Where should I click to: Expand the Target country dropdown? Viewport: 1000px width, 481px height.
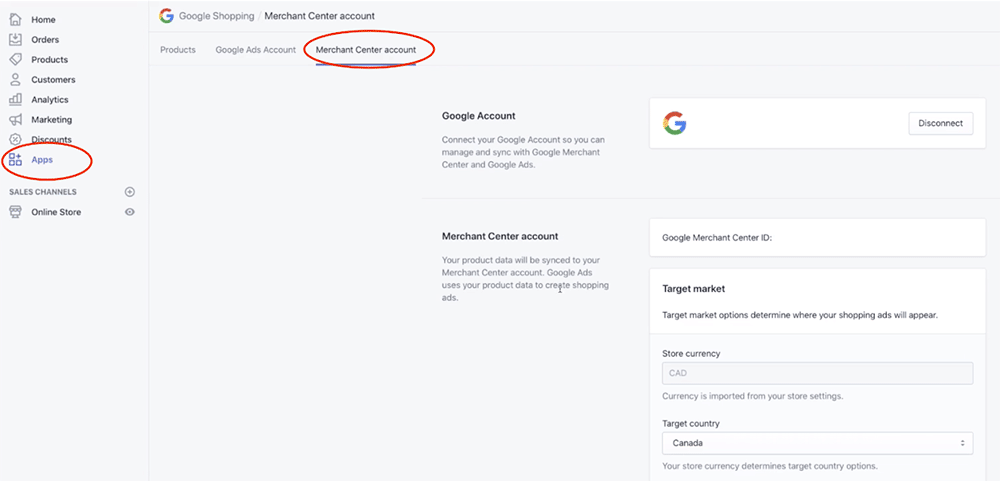coord(817,442)
